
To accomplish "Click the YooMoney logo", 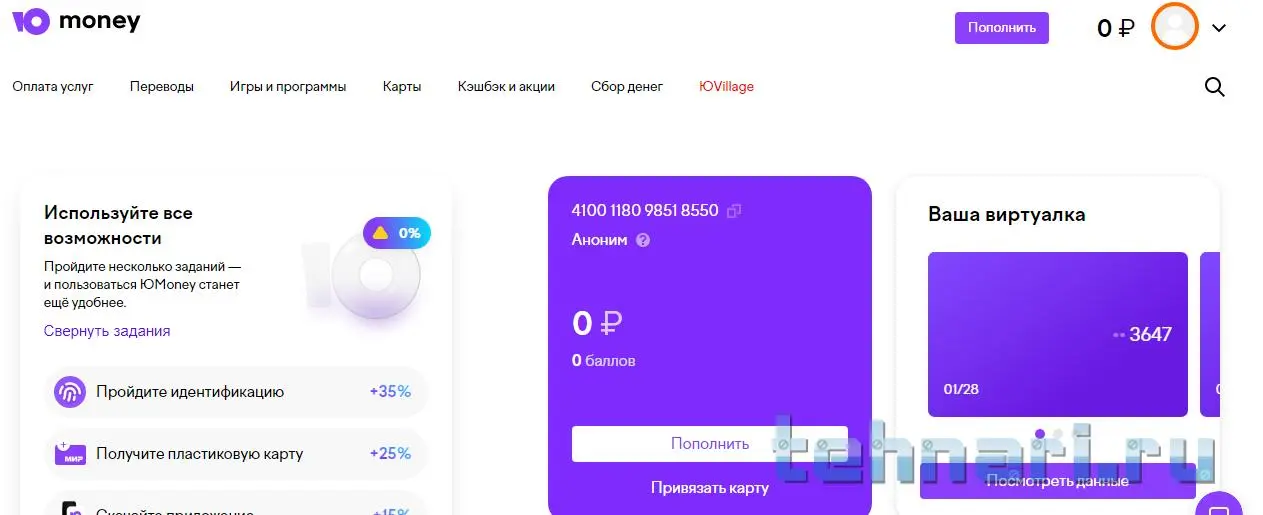I will pos(76,22).
